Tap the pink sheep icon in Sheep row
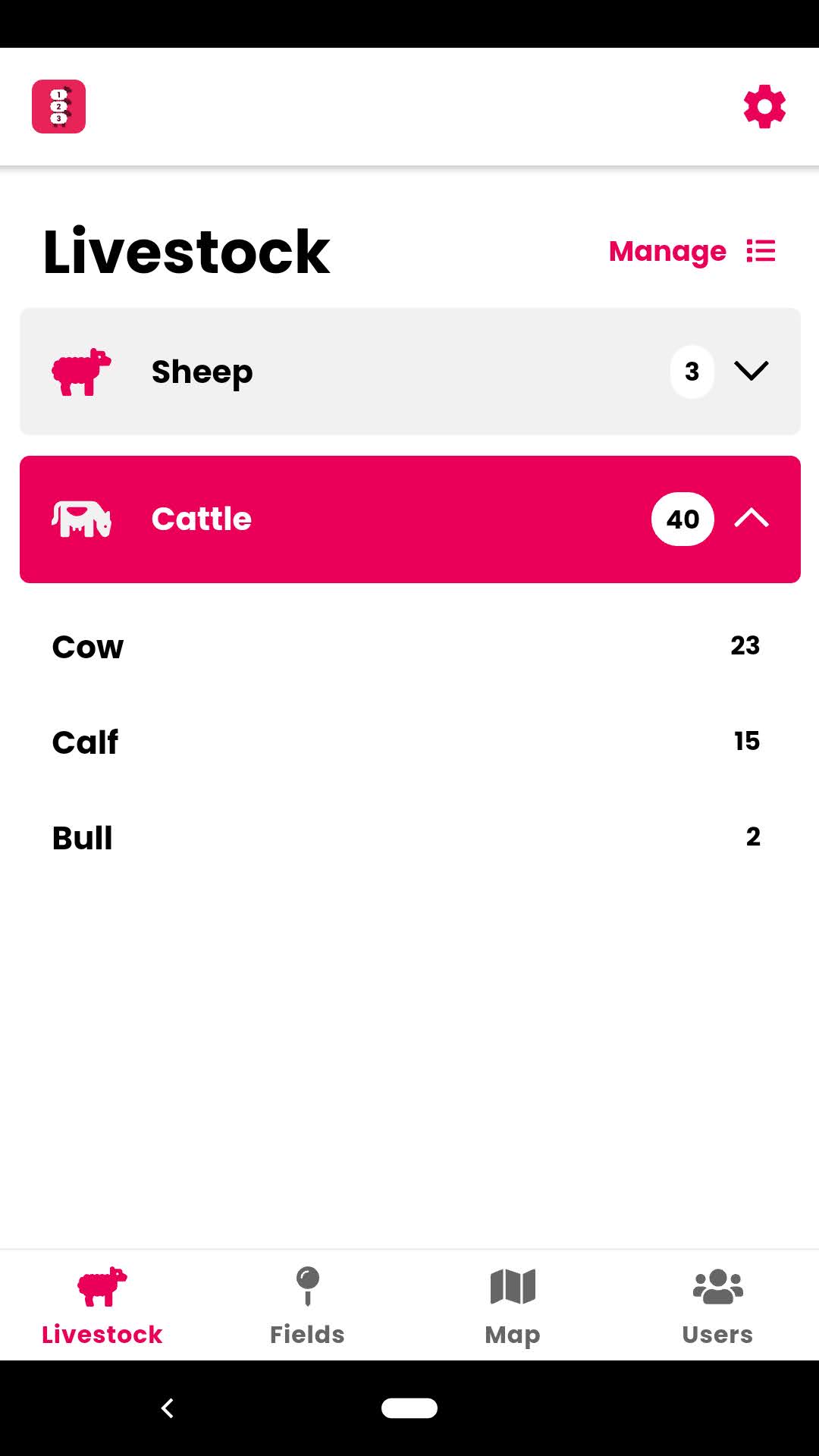 (x=81, y=372)
